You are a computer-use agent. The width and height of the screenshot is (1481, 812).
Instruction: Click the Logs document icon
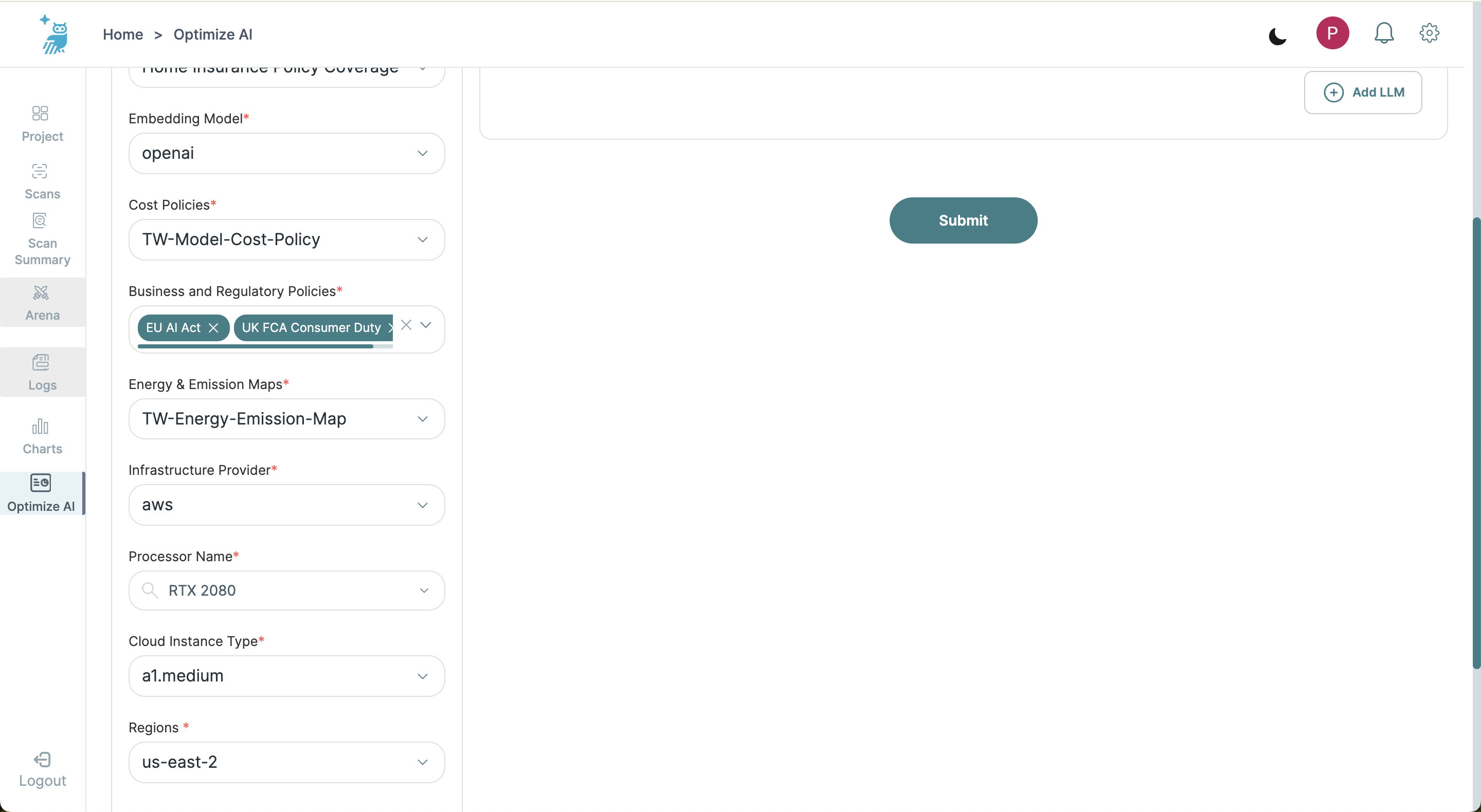pos(41,363)
